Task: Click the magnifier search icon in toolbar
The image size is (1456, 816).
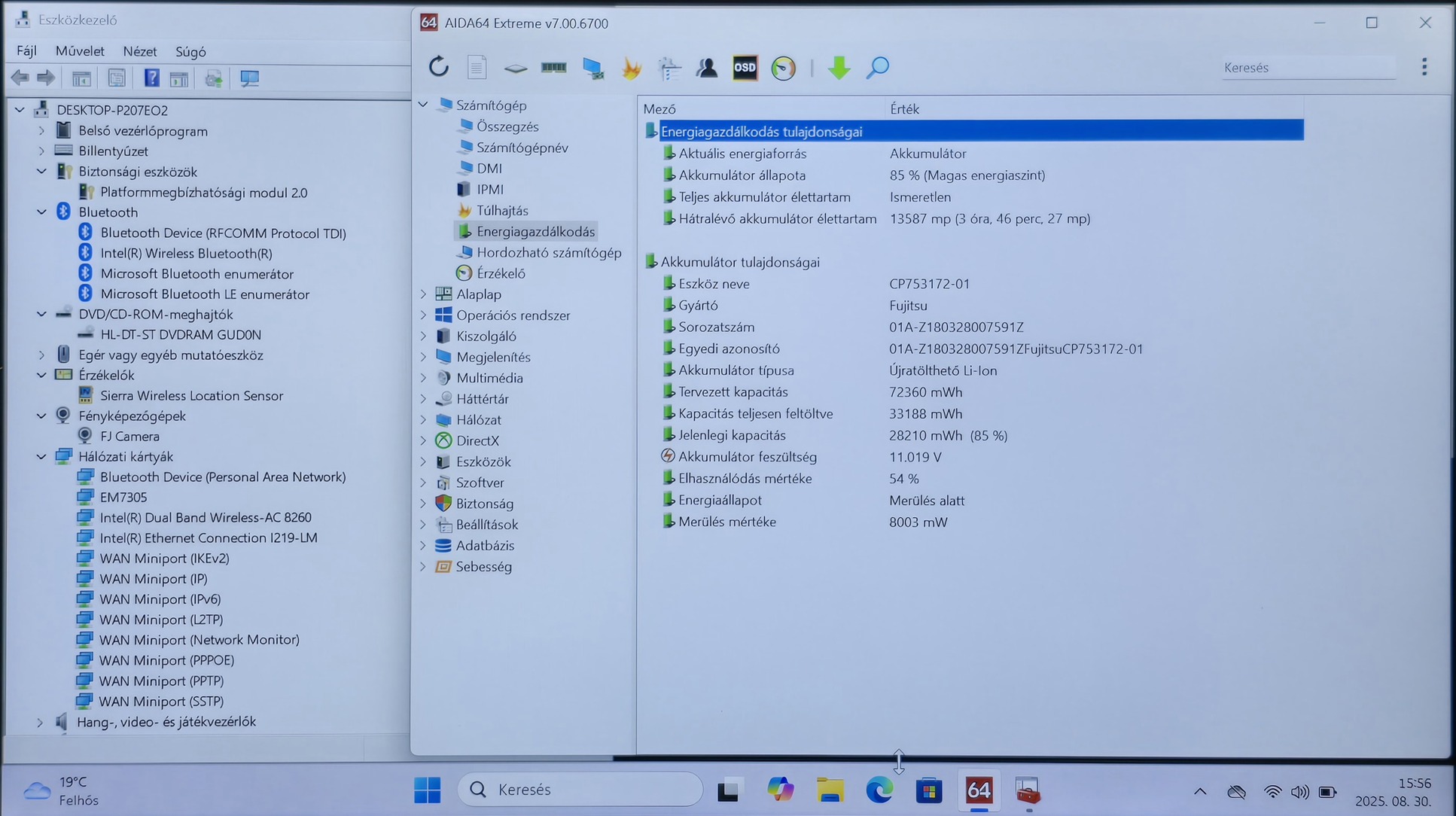Action: click(x=877, y=68)
